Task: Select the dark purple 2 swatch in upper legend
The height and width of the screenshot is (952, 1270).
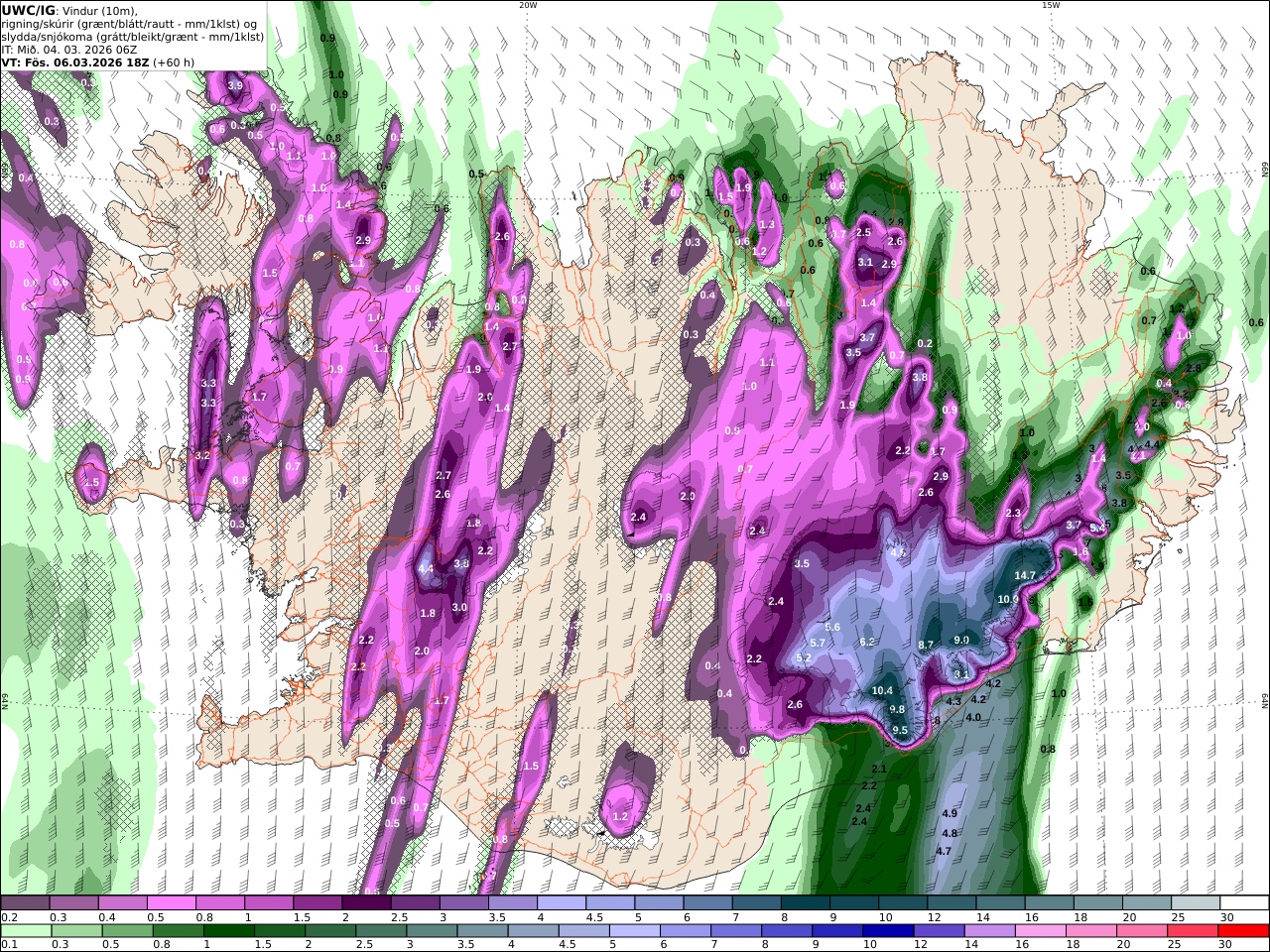Action: [365, 902]
